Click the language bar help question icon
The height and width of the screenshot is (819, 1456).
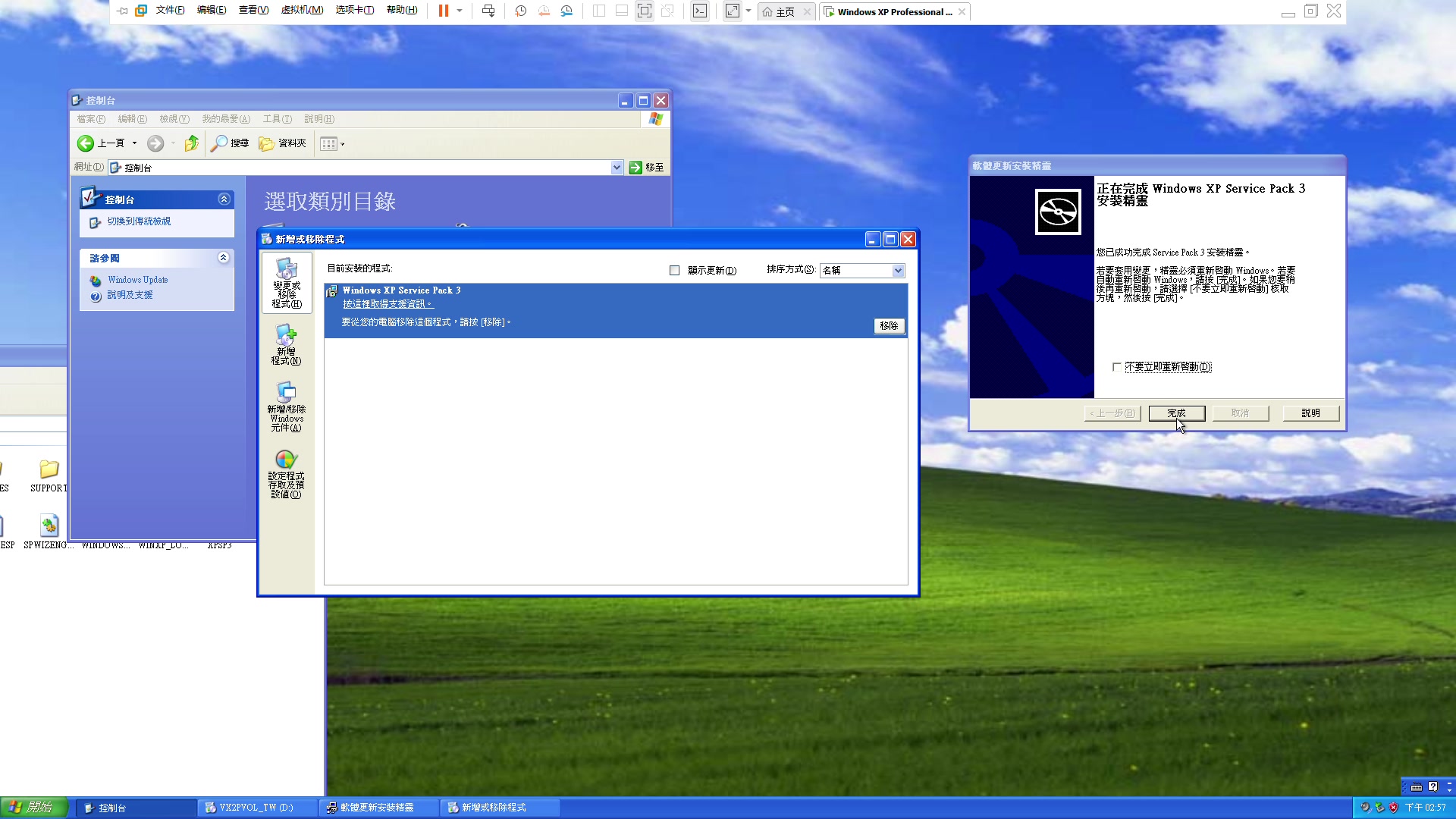pos(1433,787)
